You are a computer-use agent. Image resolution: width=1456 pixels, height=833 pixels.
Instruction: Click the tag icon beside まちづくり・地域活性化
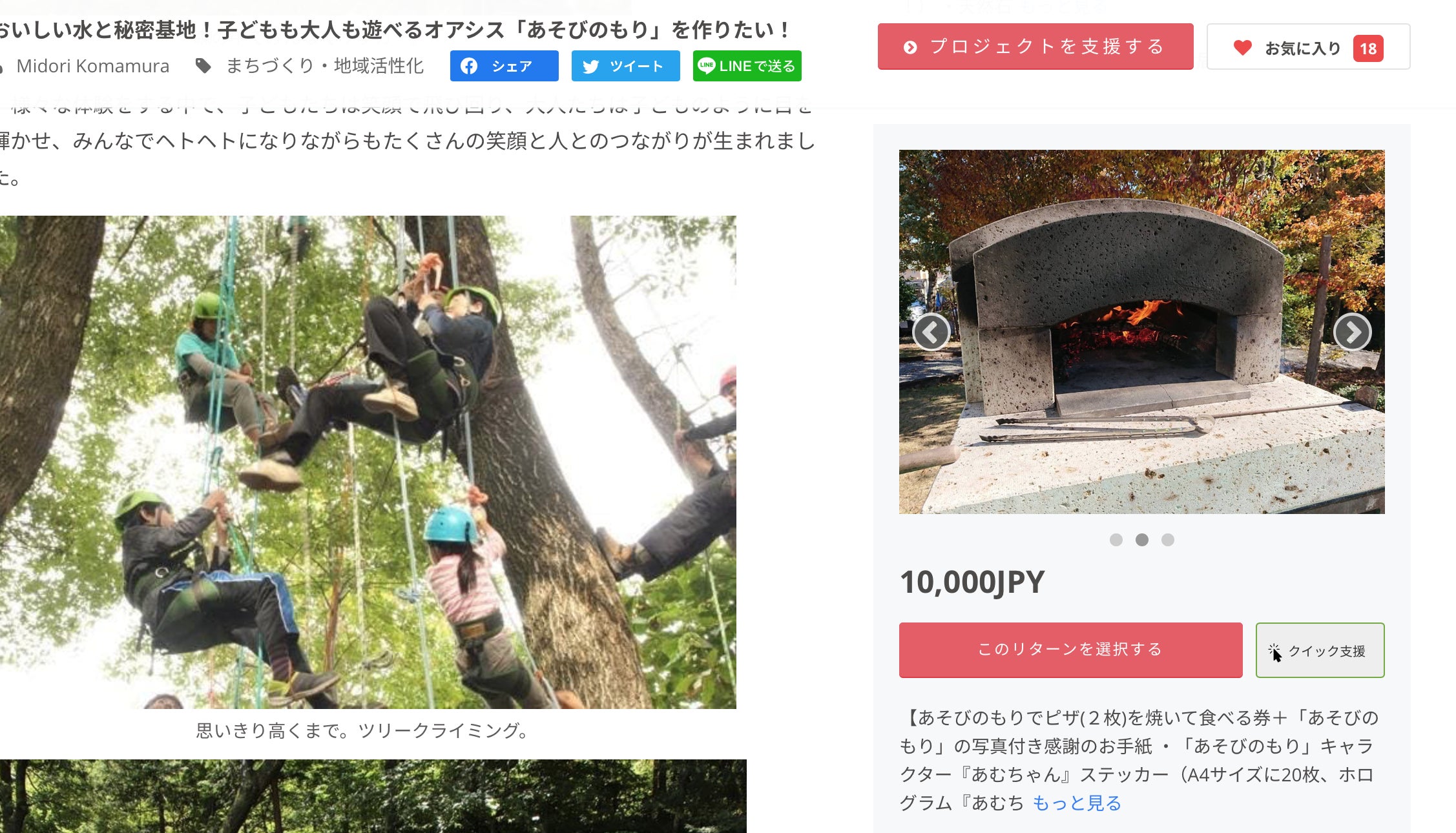[x=203, y=66]
